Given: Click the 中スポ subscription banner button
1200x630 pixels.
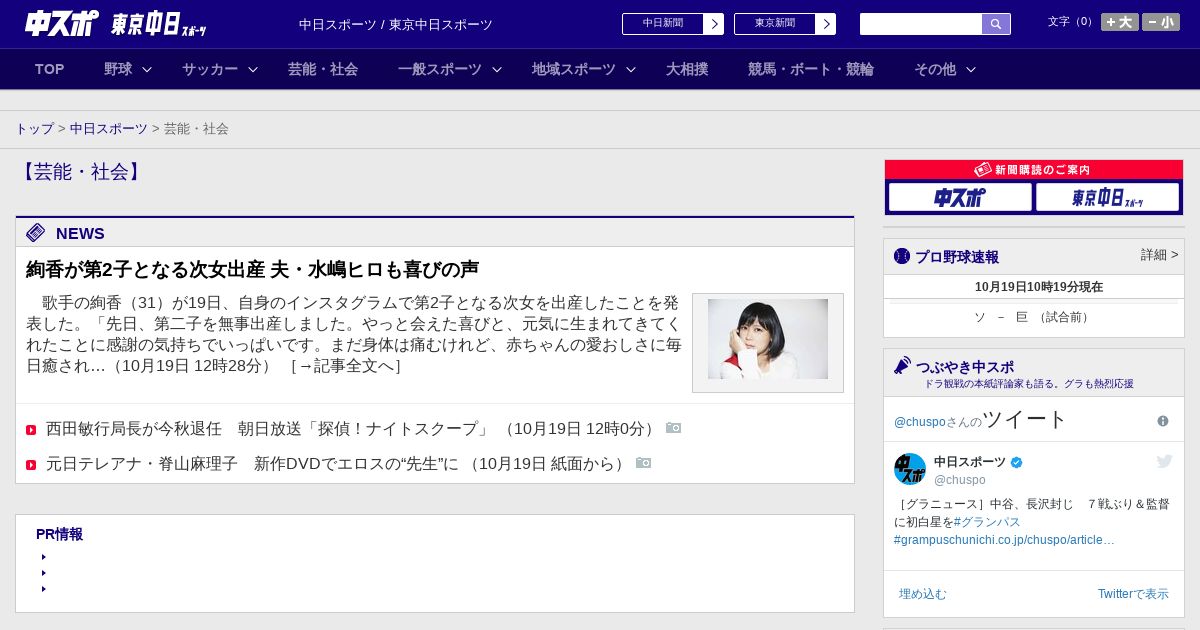Looking at the screenshot, I should (960, 197).
